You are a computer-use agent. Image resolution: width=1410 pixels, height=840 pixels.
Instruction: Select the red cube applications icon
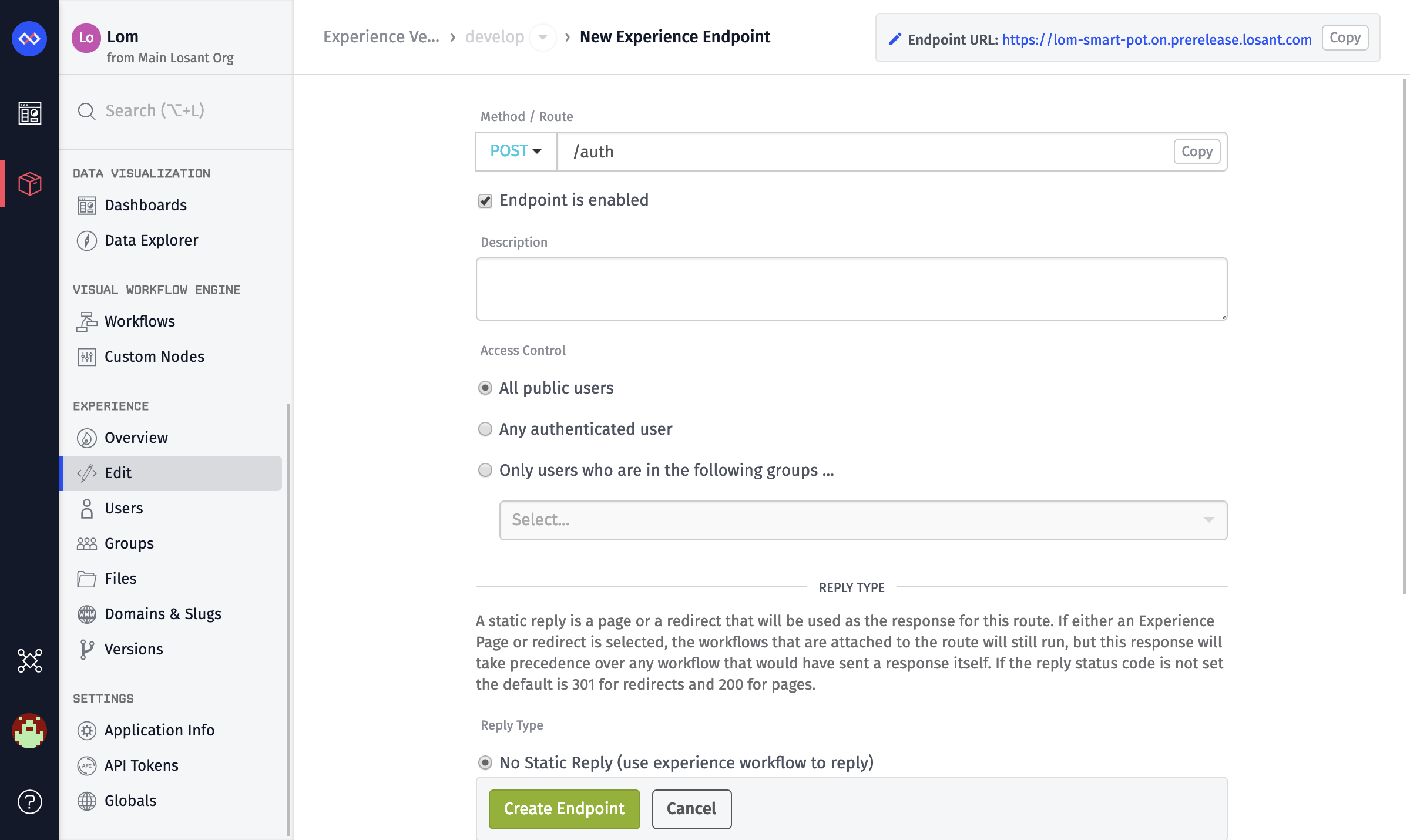29,184
